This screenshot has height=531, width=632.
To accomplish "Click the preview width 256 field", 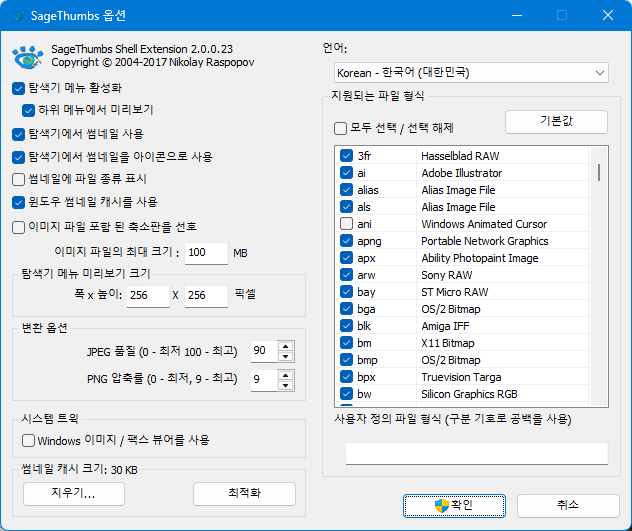I will (148, 296).
